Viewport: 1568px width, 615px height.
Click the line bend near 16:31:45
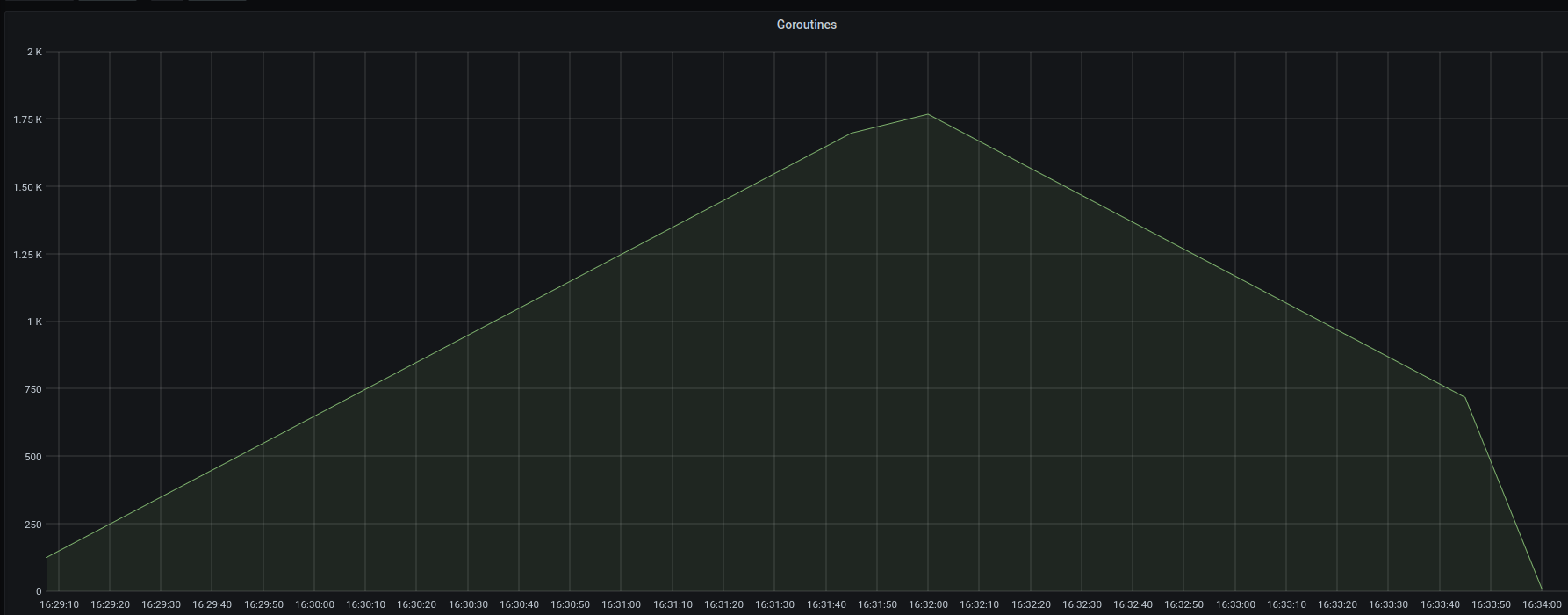click(852, 134)
